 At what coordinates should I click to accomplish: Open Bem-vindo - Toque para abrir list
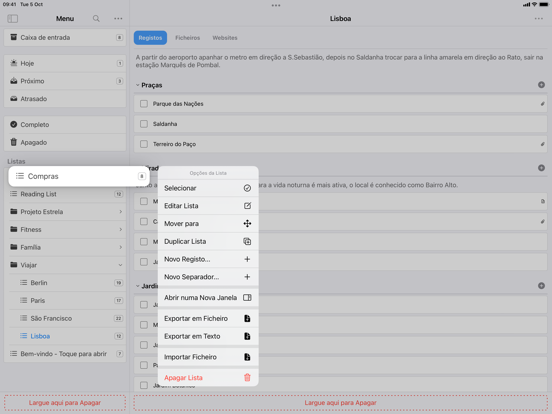pos(65,354)
